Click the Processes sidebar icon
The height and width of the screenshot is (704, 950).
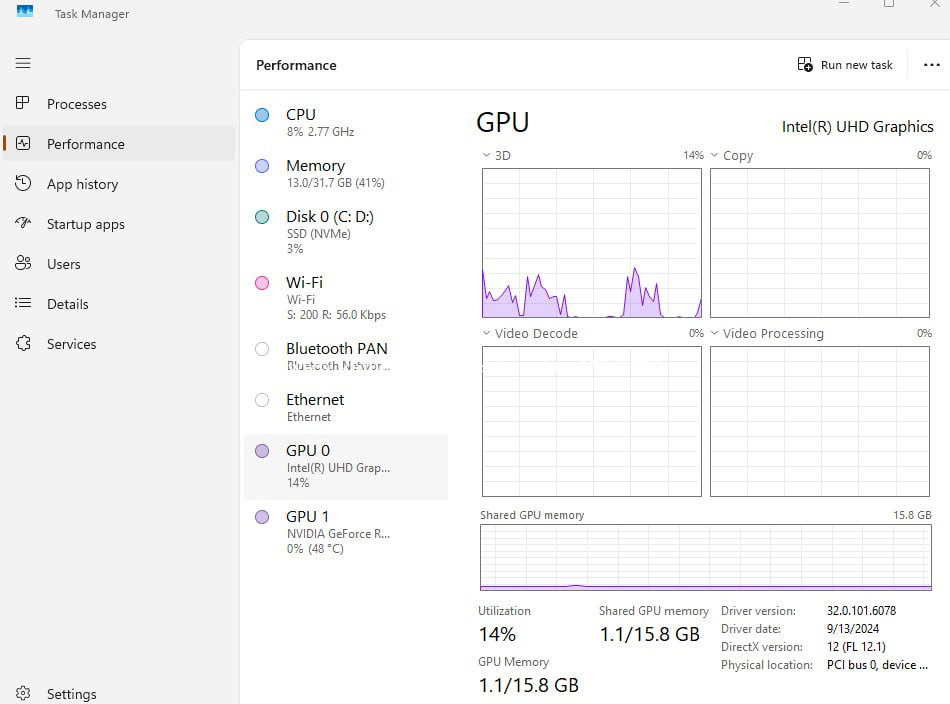pos(22,103)
